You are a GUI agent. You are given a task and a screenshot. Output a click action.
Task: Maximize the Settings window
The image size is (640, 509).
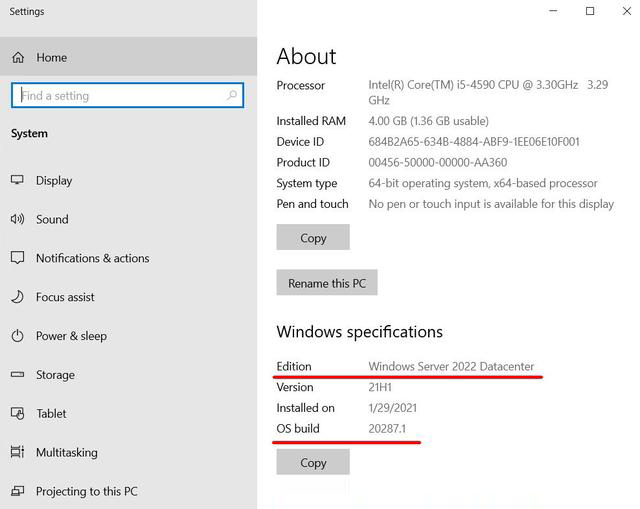click(590, 11)
